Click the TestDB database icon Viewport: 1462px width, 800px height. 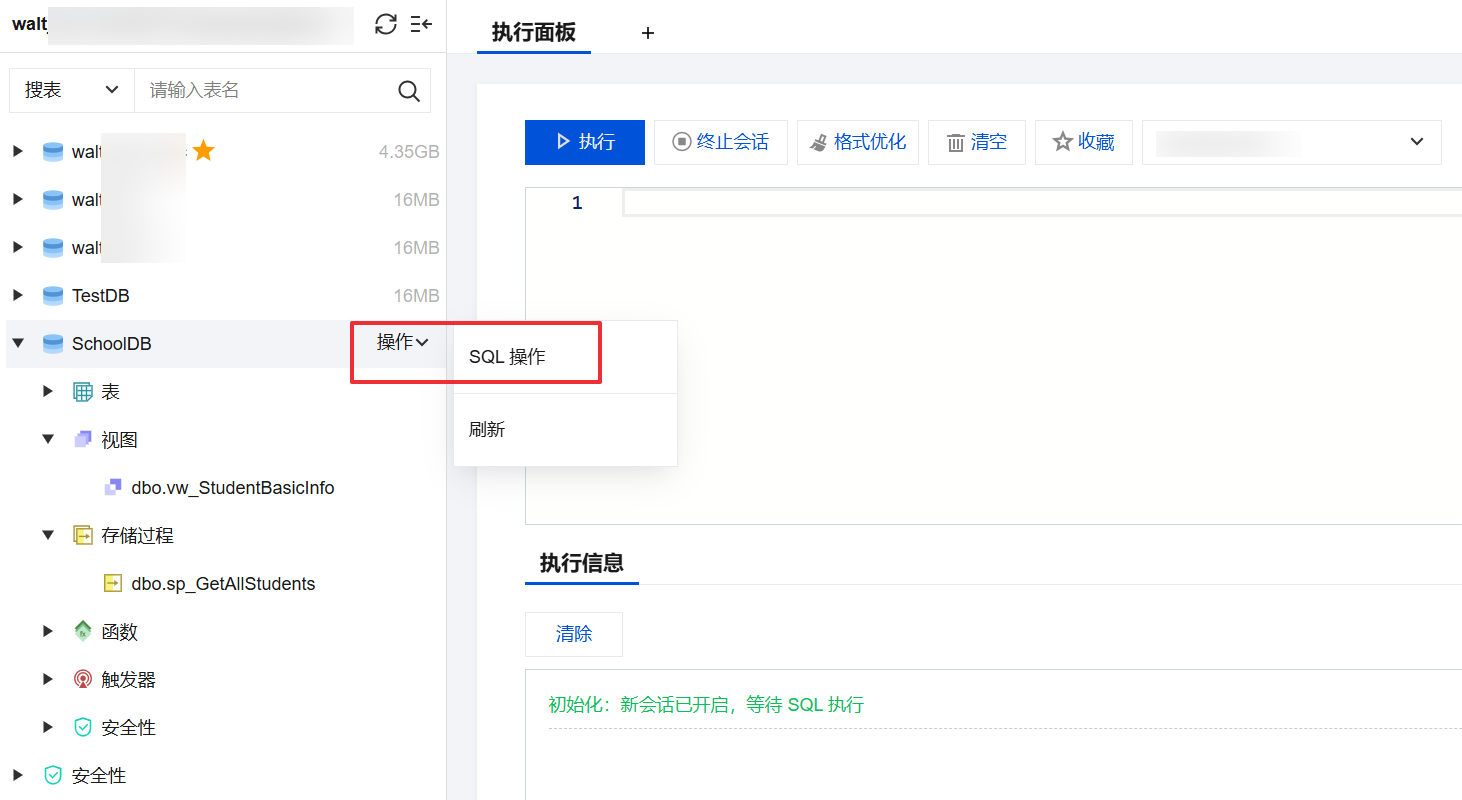53,296
